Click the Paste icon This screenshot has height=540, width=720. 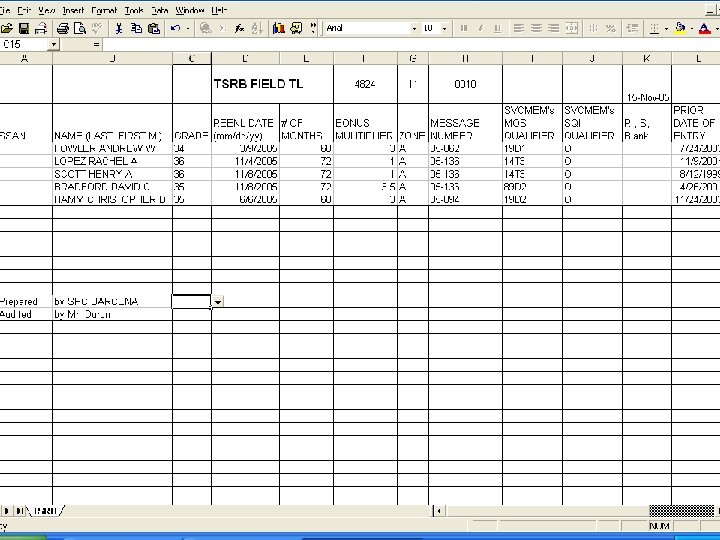(154, 28)
